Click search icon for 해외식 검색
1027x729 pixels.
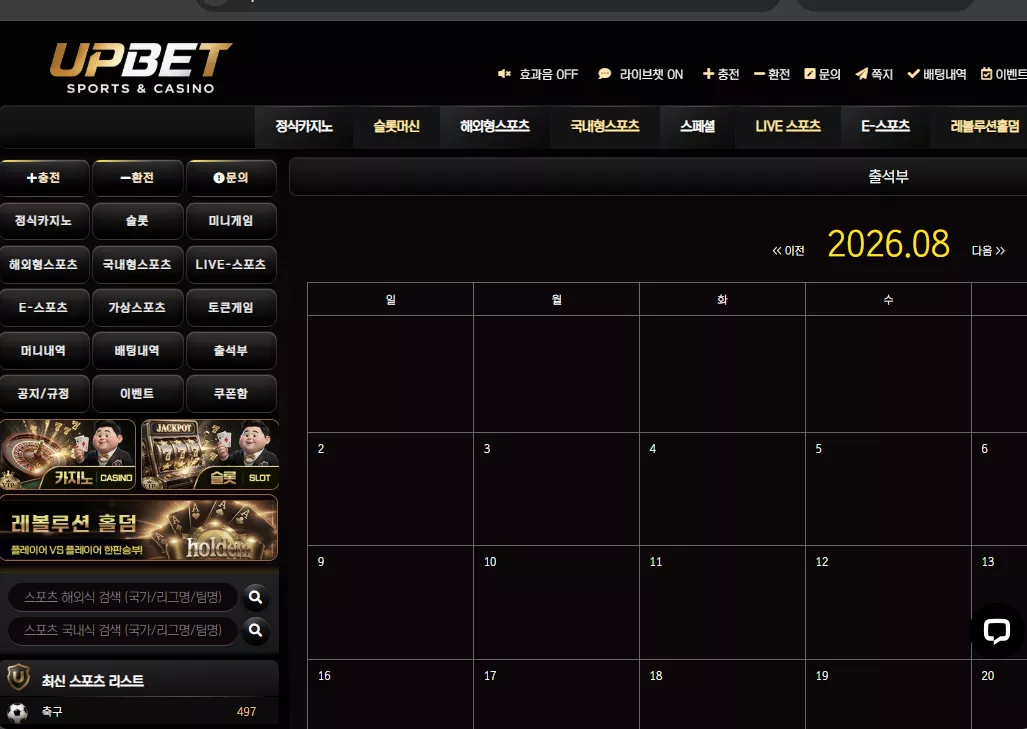[255, 597]
